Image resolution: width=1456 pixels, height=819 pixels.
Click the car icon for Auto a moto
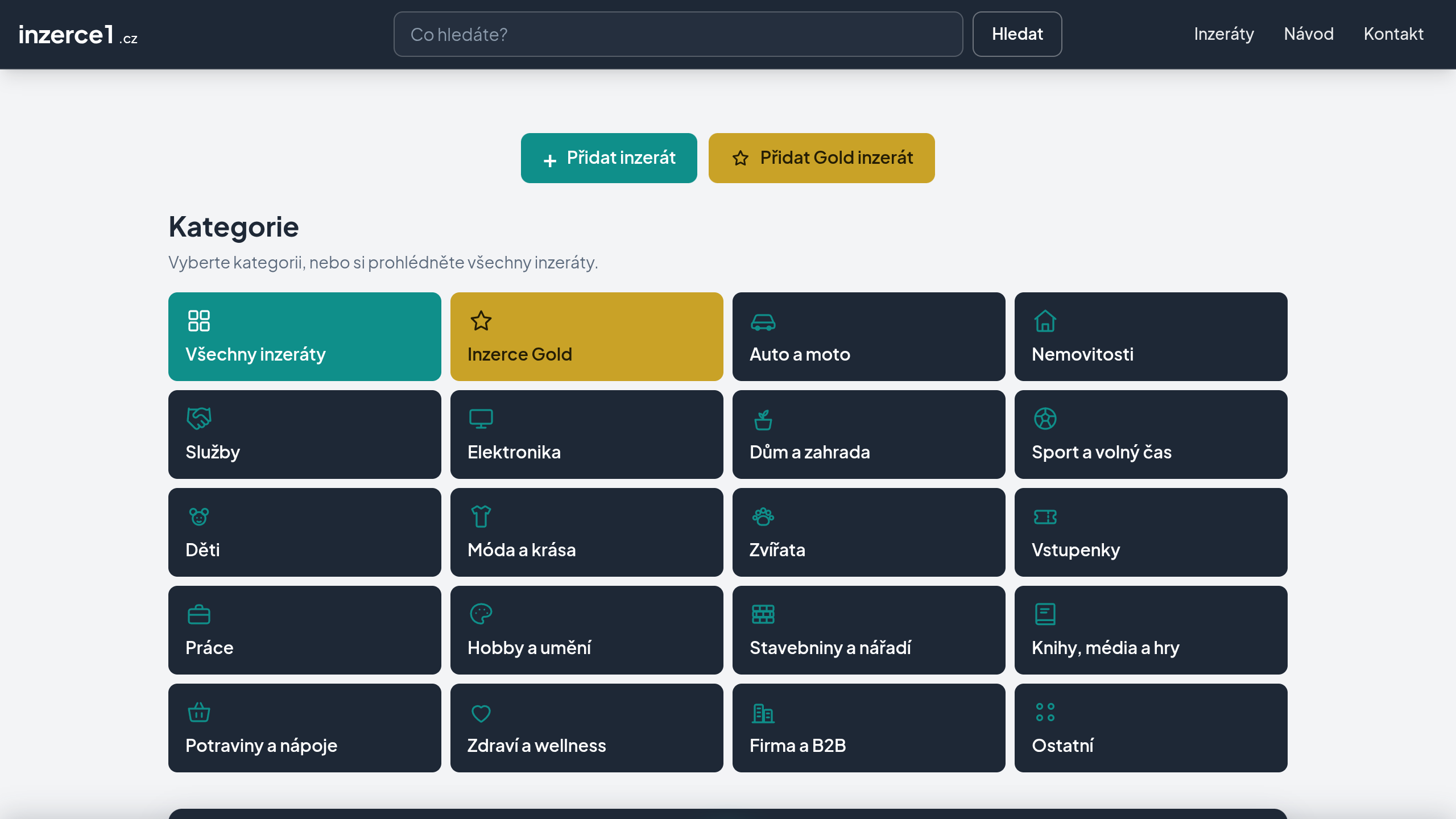tap(763, 322)
